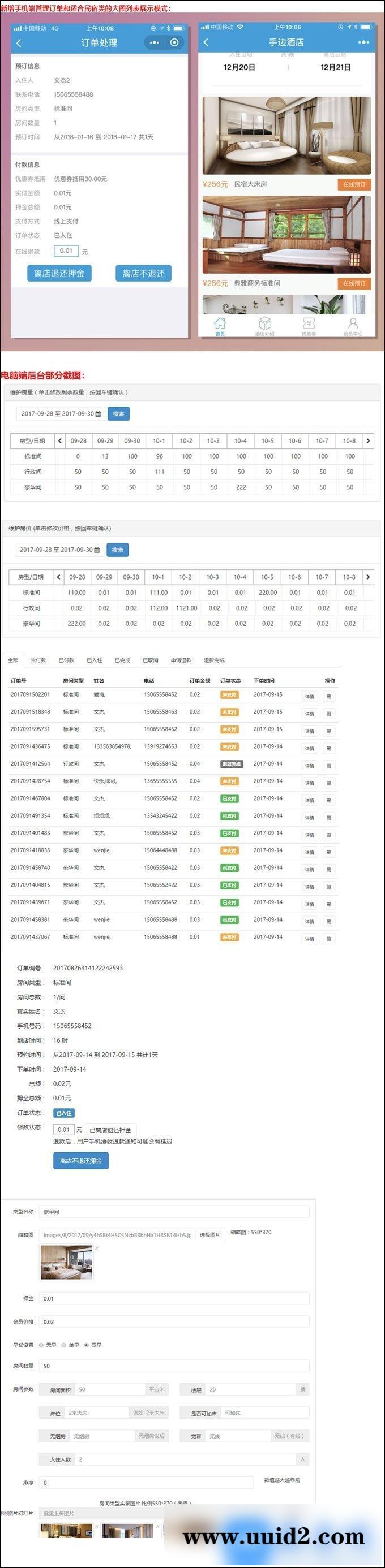Click calendar icon in 维护房价 date range field
385x1568 pixels.
click(x=97, y=550)
